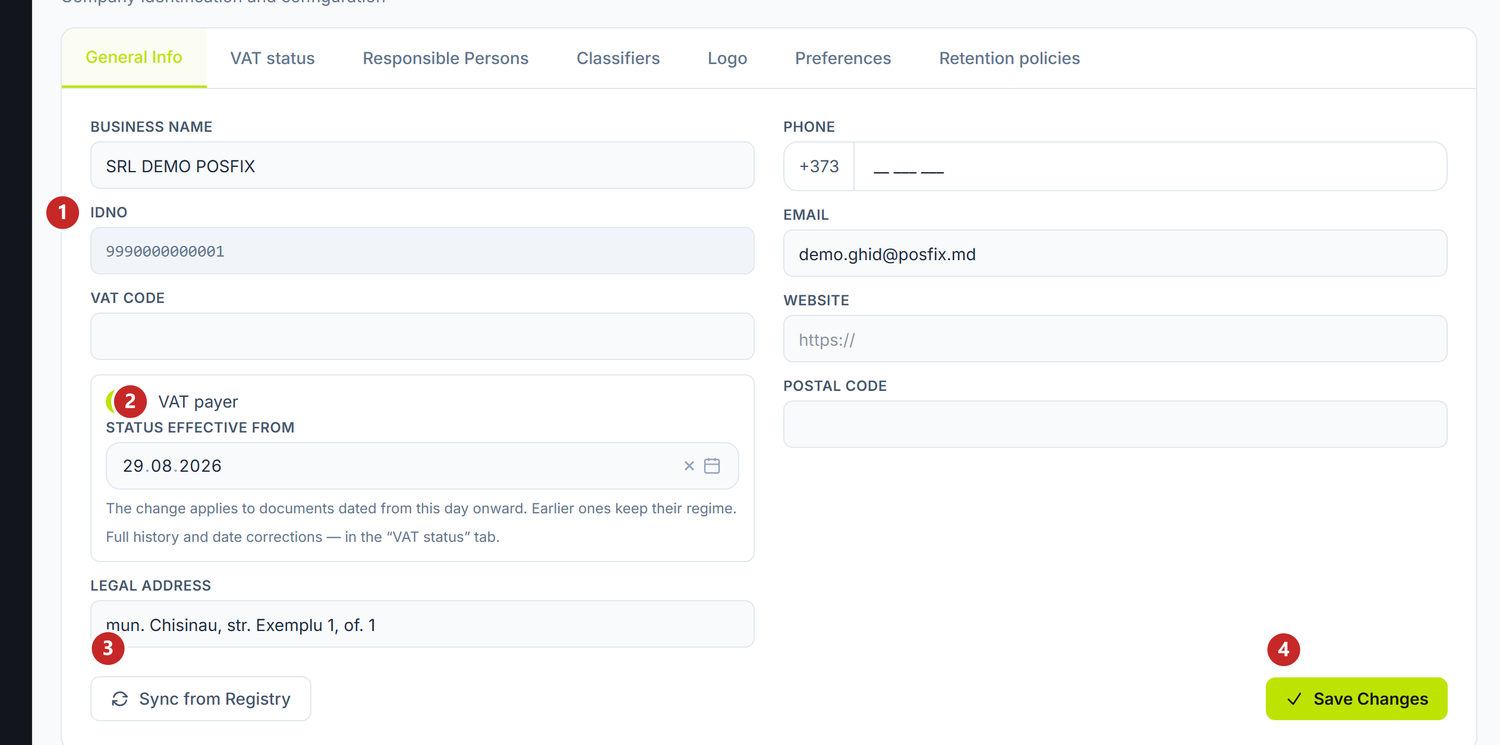Click the empty VAT Code field
Image resolution: width=1500 pixels, height=745 pixels.
[422, 336]
